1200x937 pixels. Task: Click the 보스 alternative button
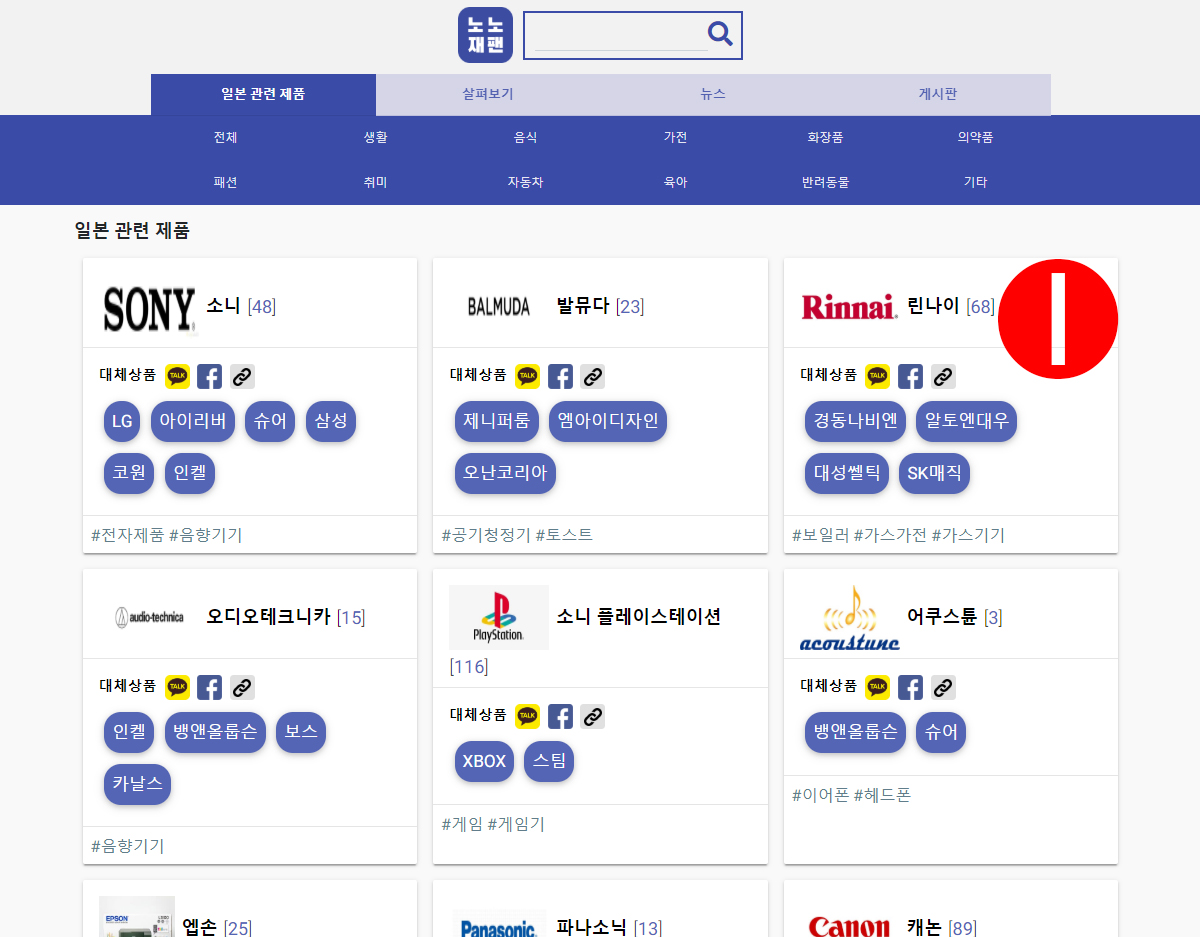[301, 732]
